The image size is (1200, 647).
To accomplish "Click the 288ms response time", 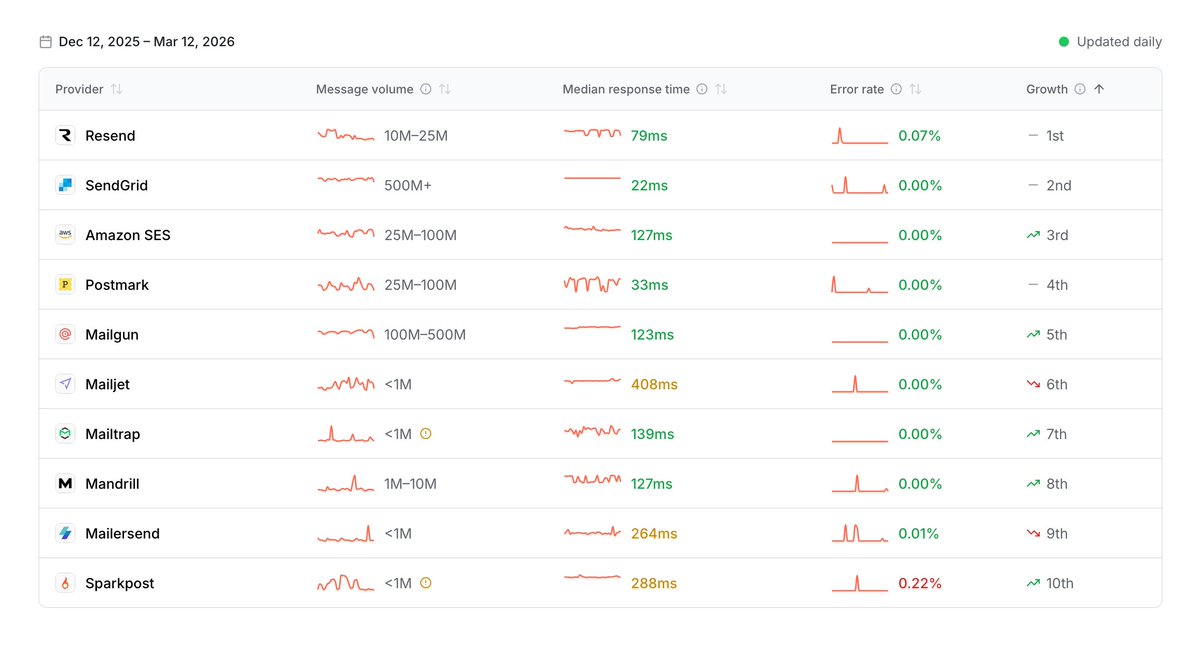I will (x=654, y=583).
